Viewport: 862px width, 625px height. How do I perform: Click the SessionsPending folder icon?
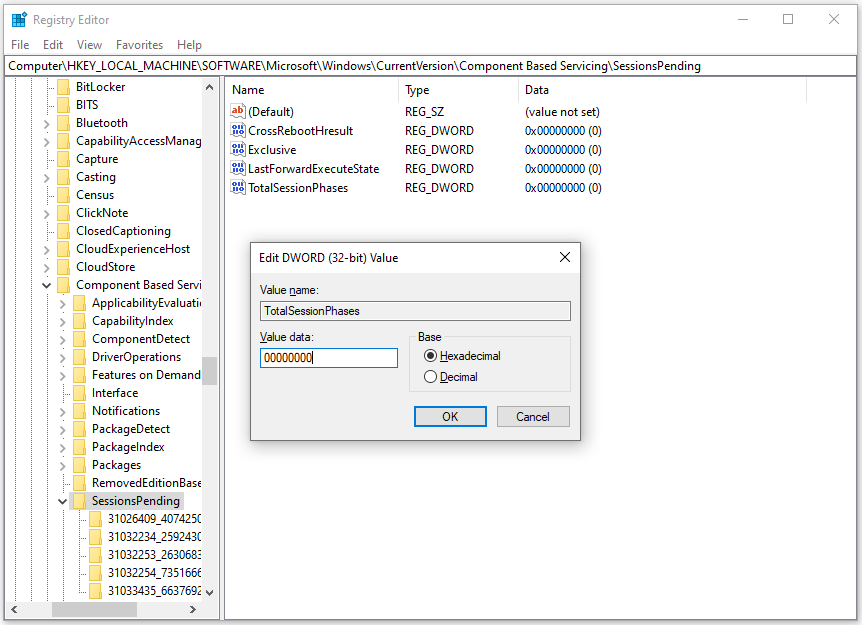(80, 501)
